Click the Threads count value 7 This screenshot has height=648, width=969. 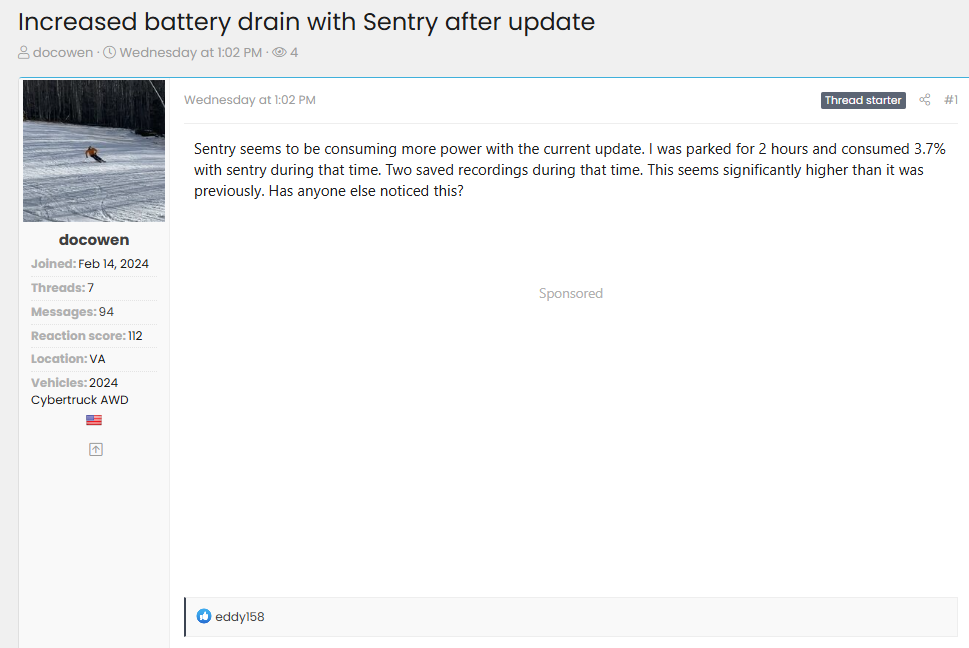(90, 287)
